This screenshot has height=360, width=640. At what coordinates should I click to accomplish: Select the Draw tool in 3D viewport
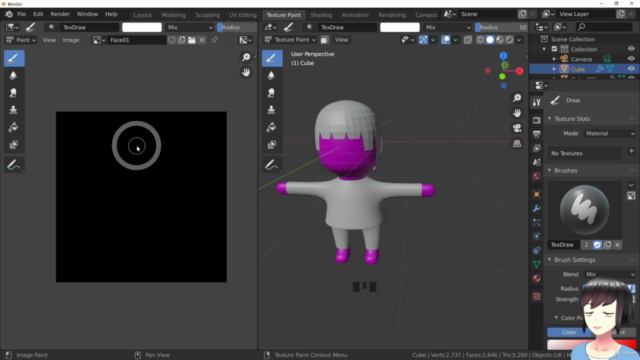[x=272, y=58]
